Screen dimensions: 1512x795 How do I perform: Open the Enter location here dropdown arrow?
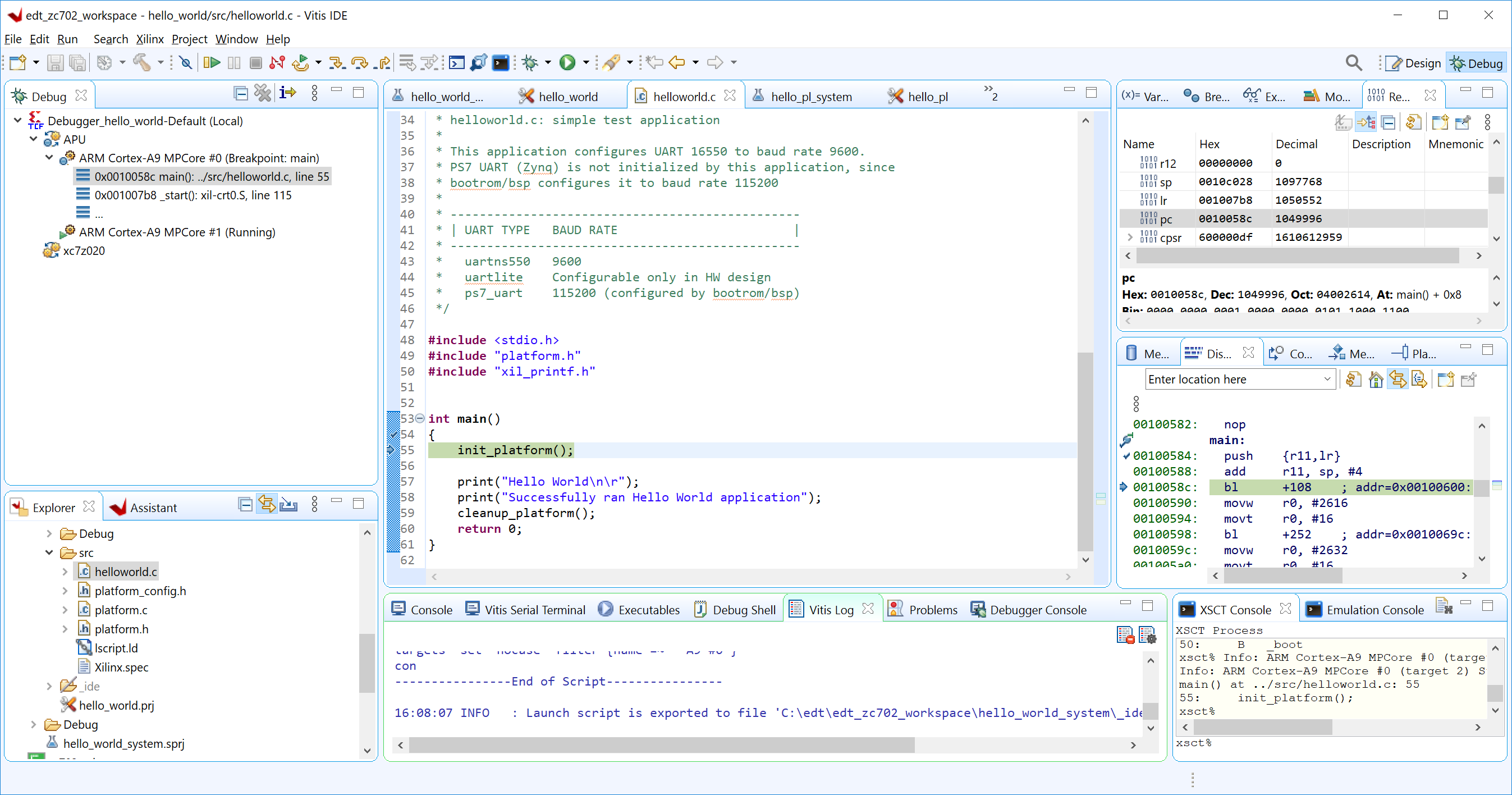tap(1328, 380)
